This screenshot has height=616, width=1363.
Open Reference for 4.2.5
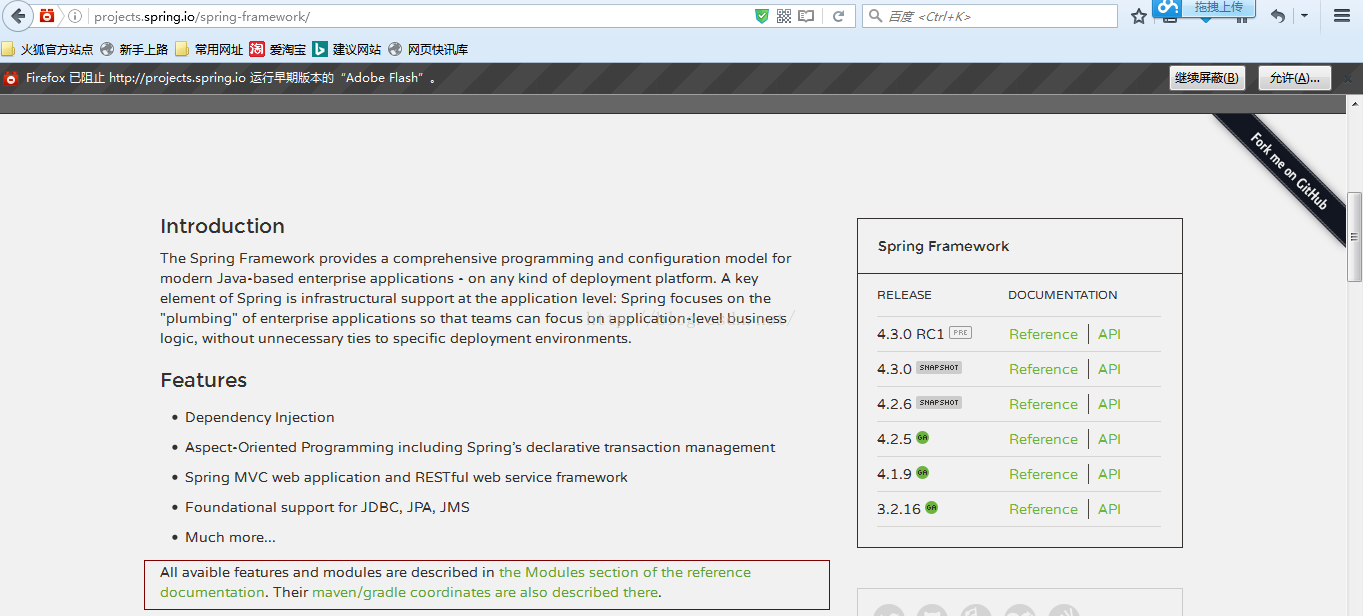(x=1043, y=439)
